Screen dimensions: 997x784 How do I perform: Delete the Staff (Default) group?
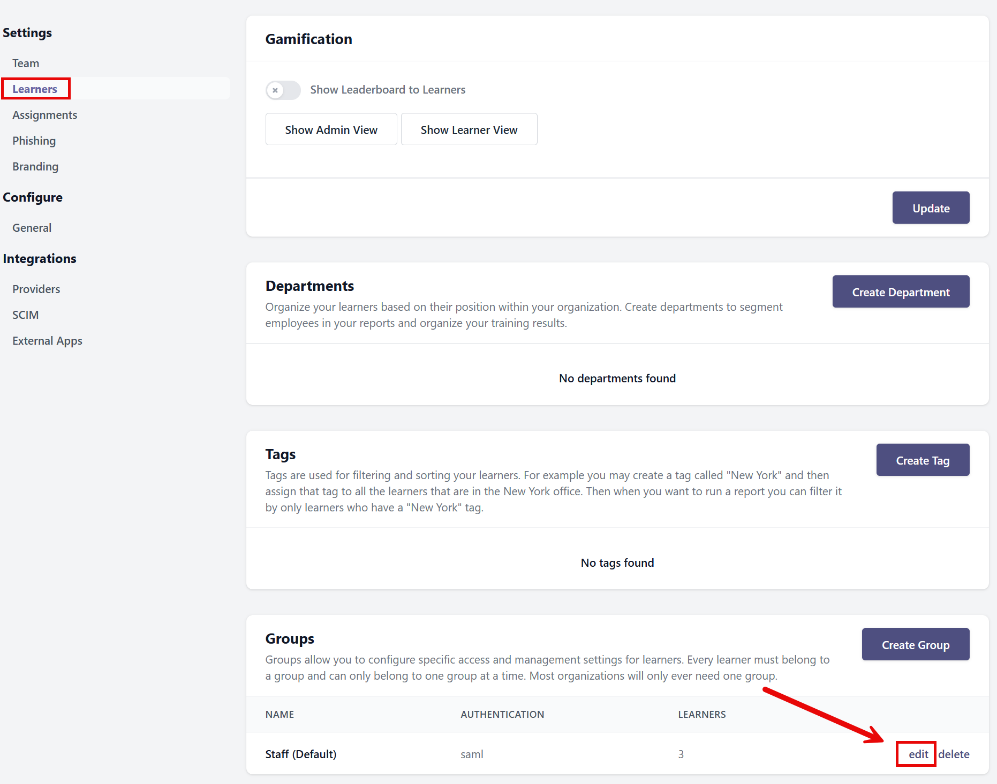tap(954, 754)
